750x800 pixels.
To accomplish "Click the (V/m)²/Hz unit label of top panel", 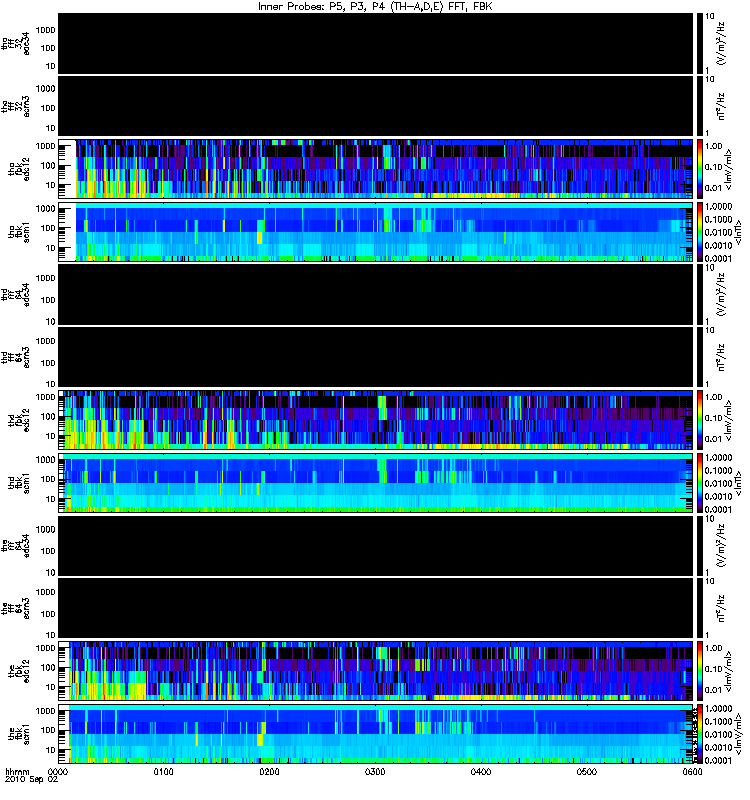I will coord(721,43).
